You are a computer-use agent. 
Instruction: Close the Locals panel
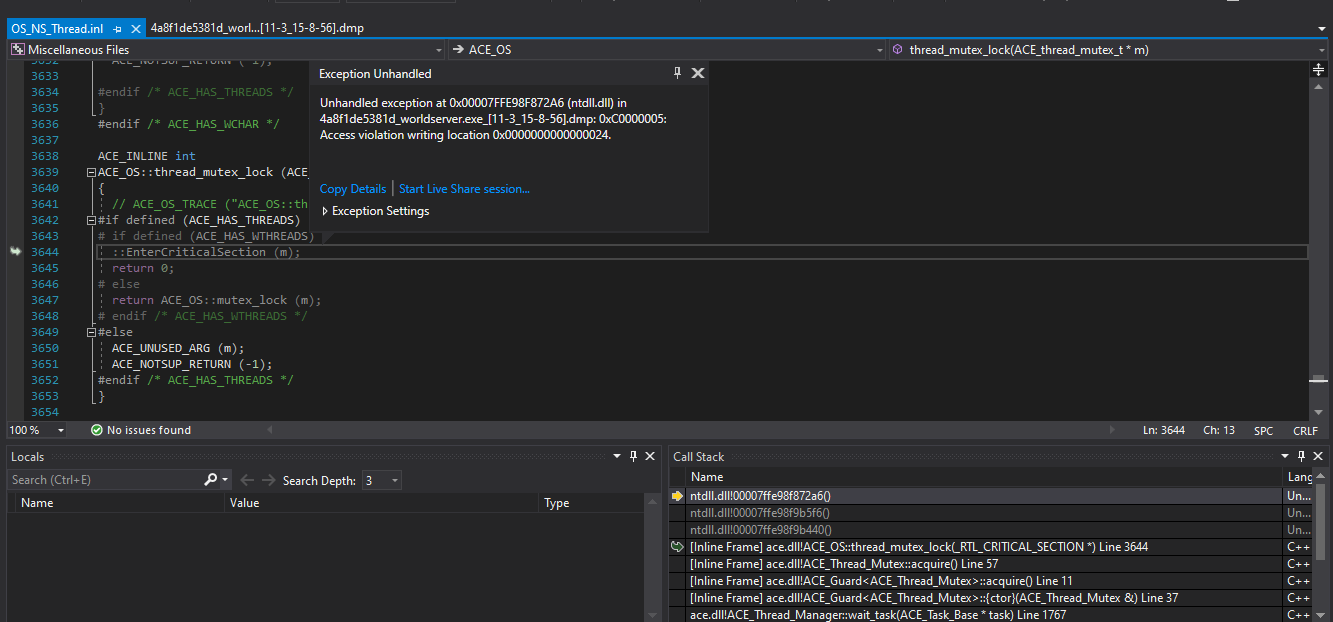point(651,456)
